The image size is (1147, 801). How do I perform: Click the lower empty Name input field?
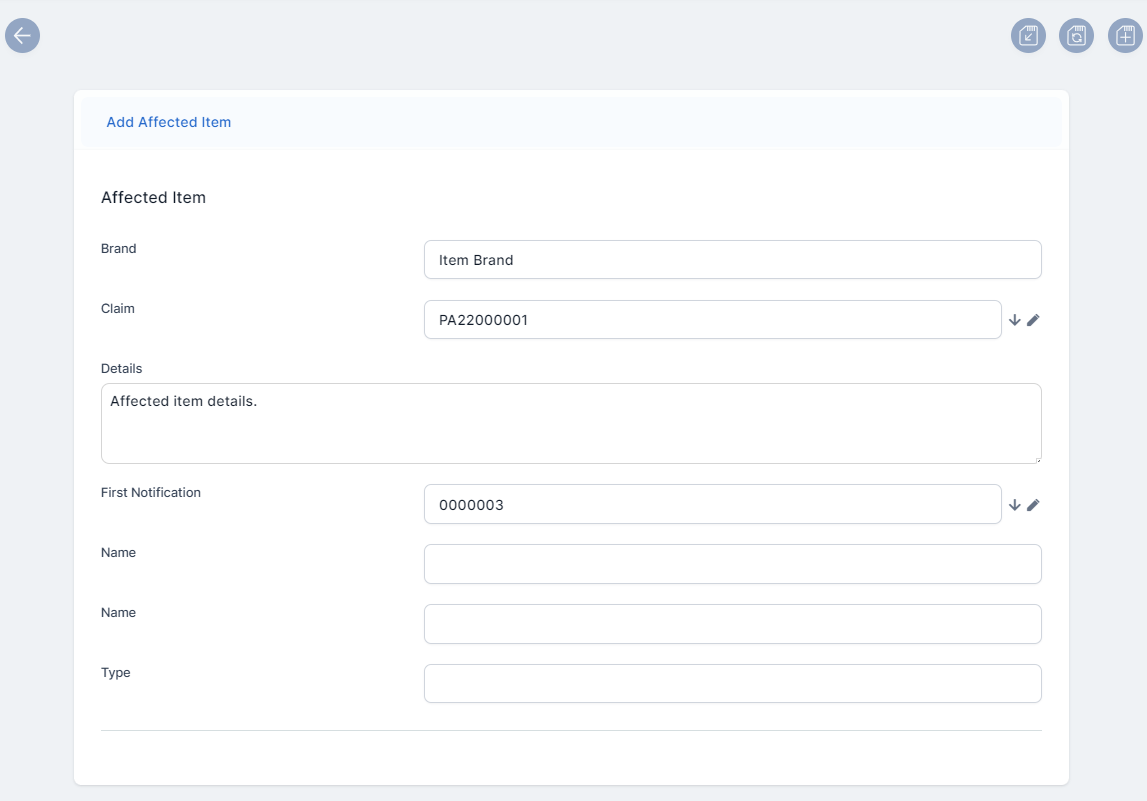coord(732,624)
